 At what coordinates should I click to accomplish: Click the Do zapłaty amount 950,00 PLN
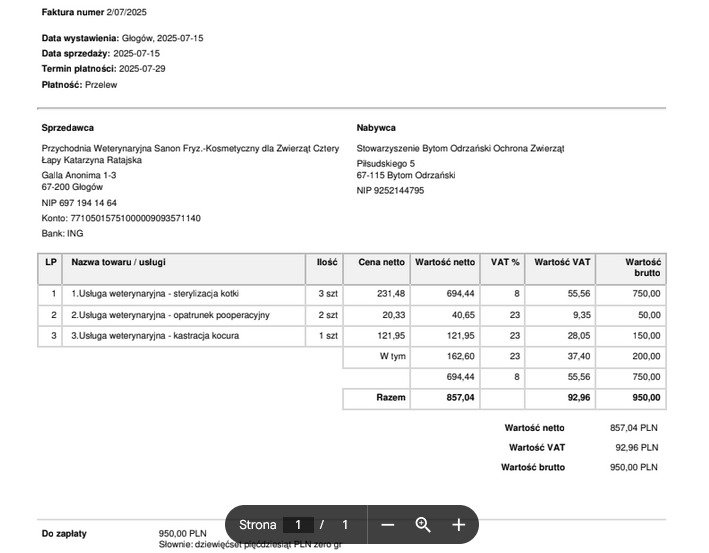[x=183, y=534]
